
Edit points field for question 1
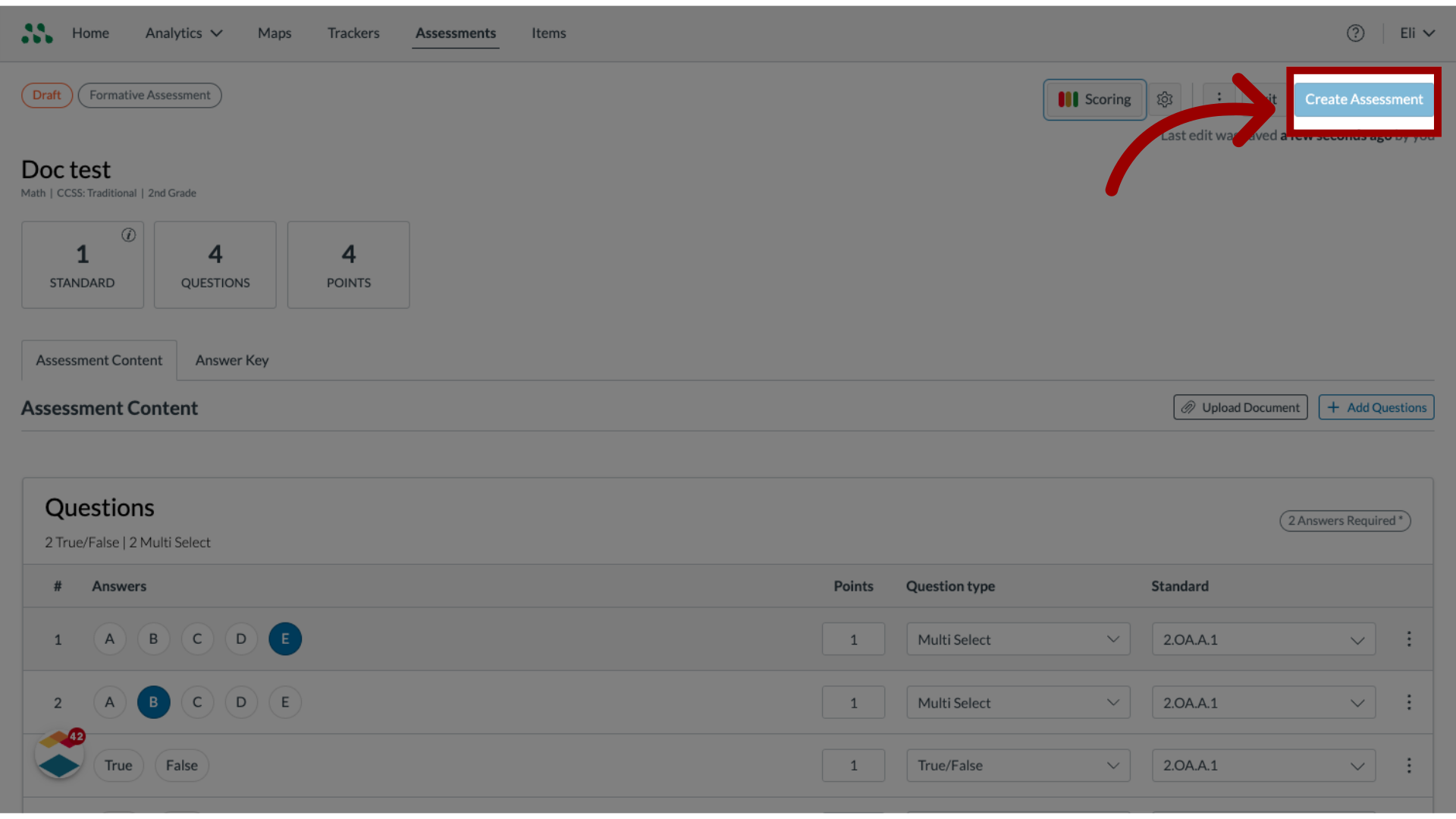[854, 639]
